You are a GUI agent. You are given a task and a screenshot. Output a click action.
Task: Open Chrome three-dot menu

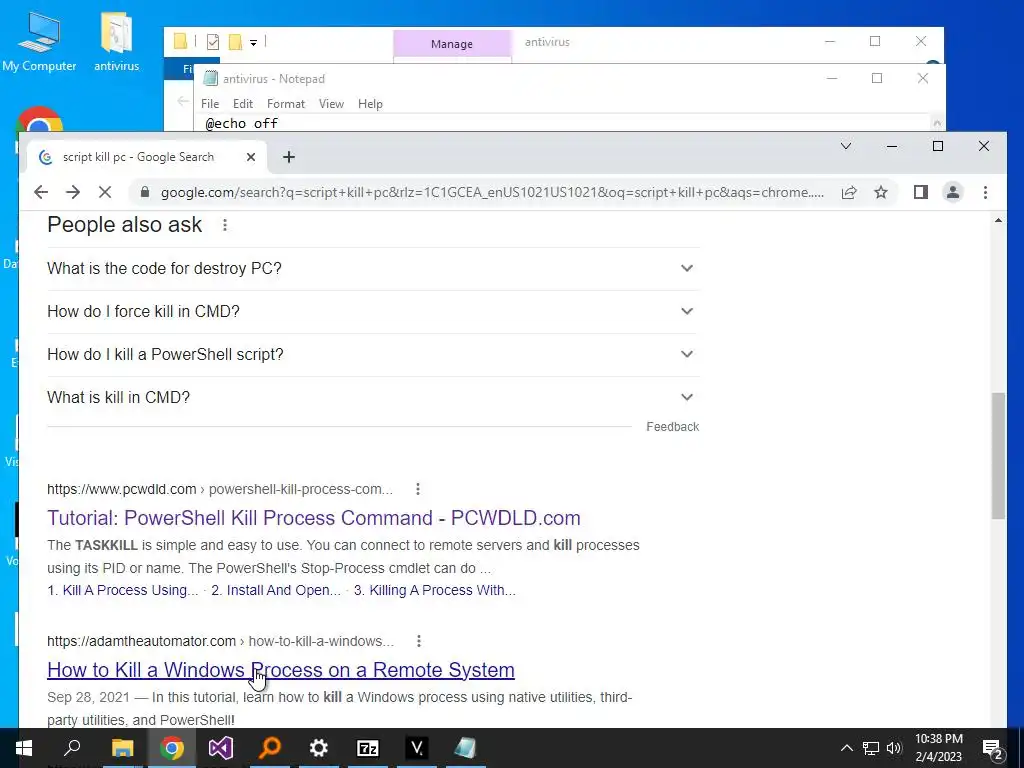[985, 192]
